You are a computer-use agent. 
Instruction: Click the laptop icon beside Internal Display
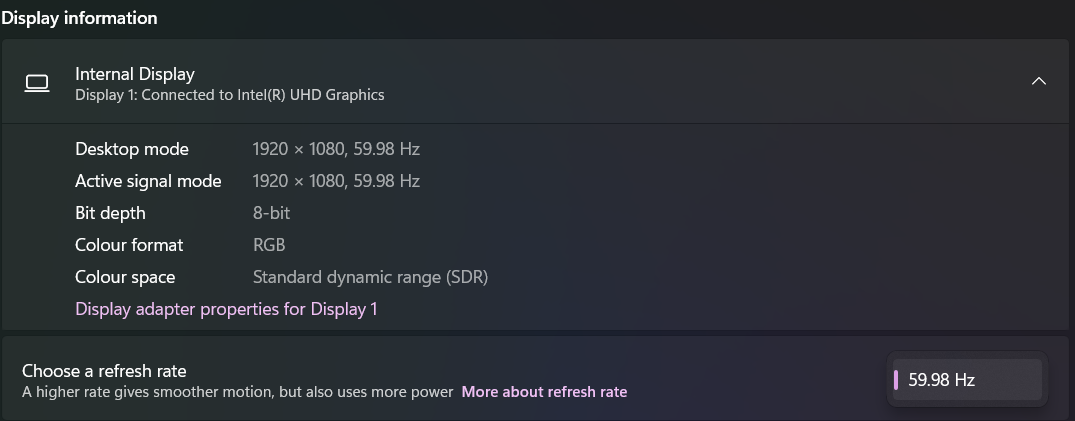coord(37,83)
